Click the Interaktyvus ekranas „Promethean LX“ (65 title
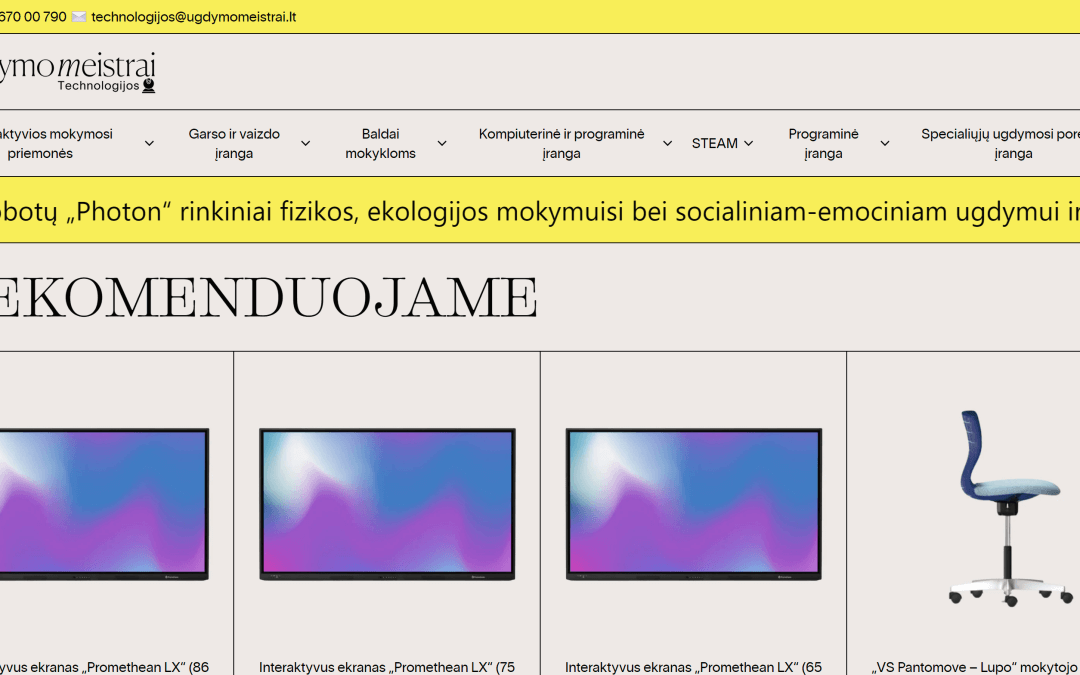The width and height of the screenshot is (1080, 675). point(694,667)
